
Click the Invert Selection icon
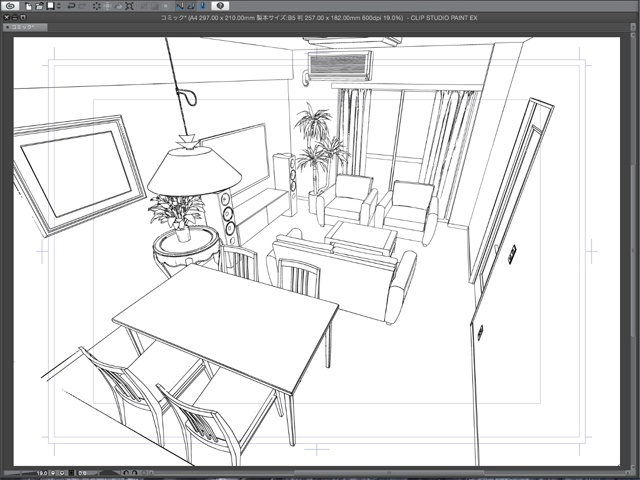pos(155,6)
